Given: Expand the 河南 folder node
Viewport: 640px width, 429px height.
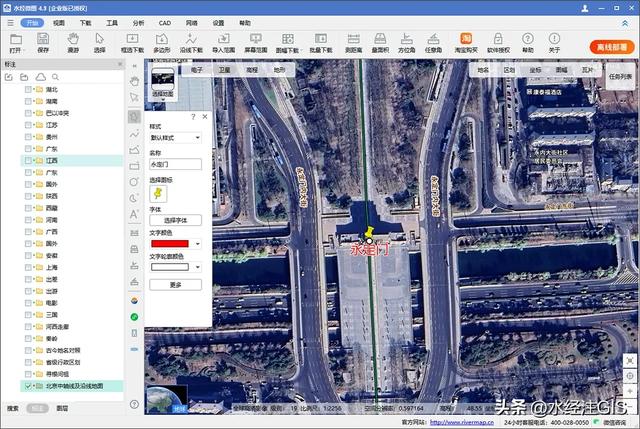Looking at the screenshot, I should pos(34,220).
